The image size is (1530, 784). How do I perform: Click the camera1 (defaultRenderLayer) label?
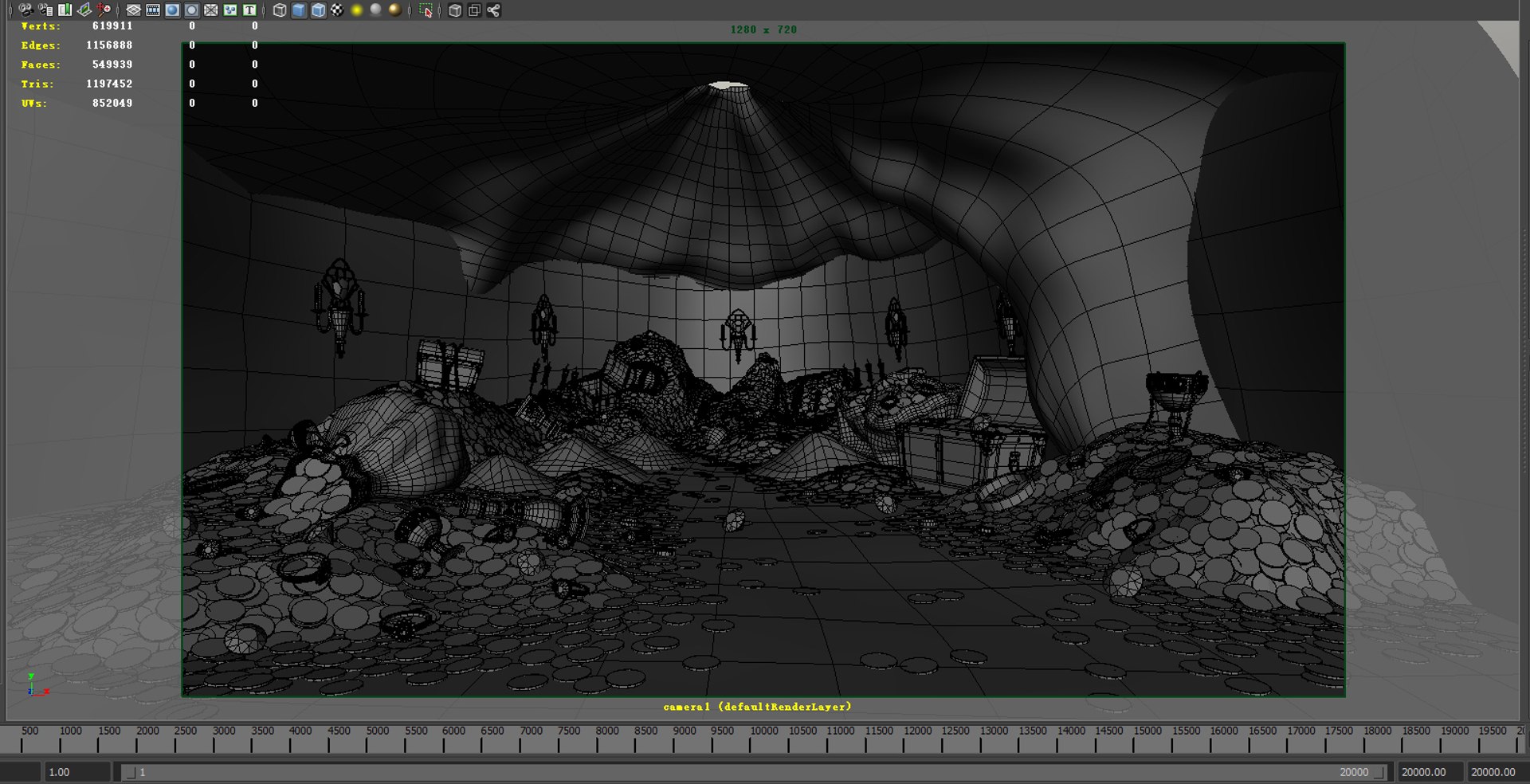click(x=757, y=707)
